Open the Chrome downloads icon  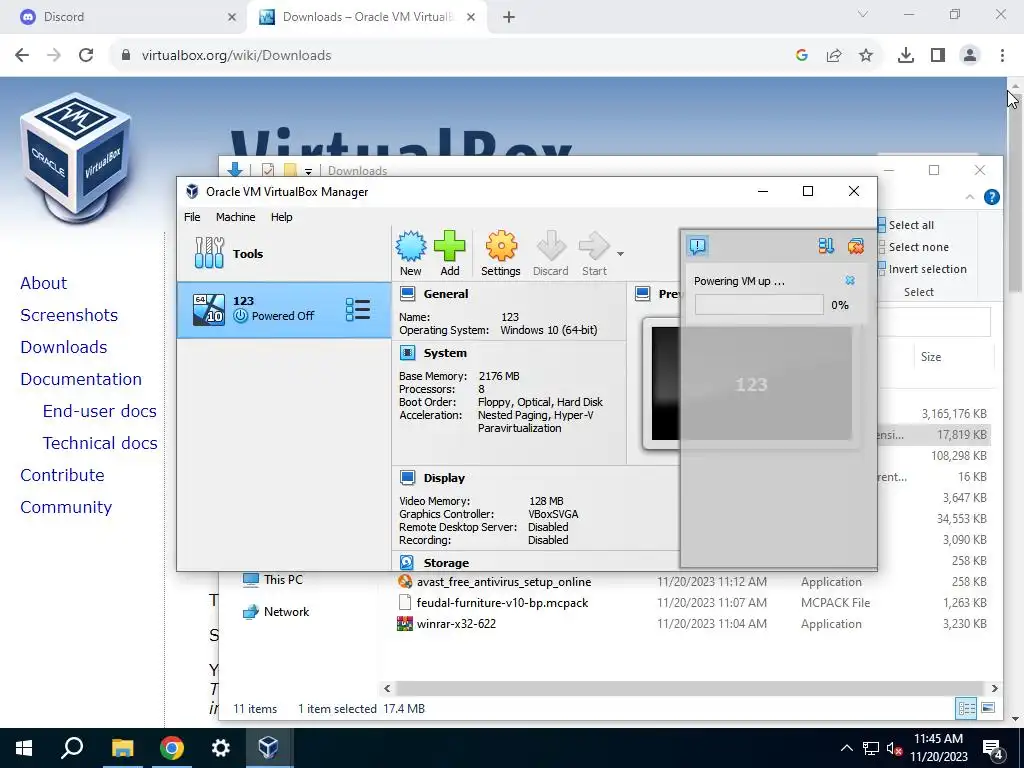pos(905,56)
